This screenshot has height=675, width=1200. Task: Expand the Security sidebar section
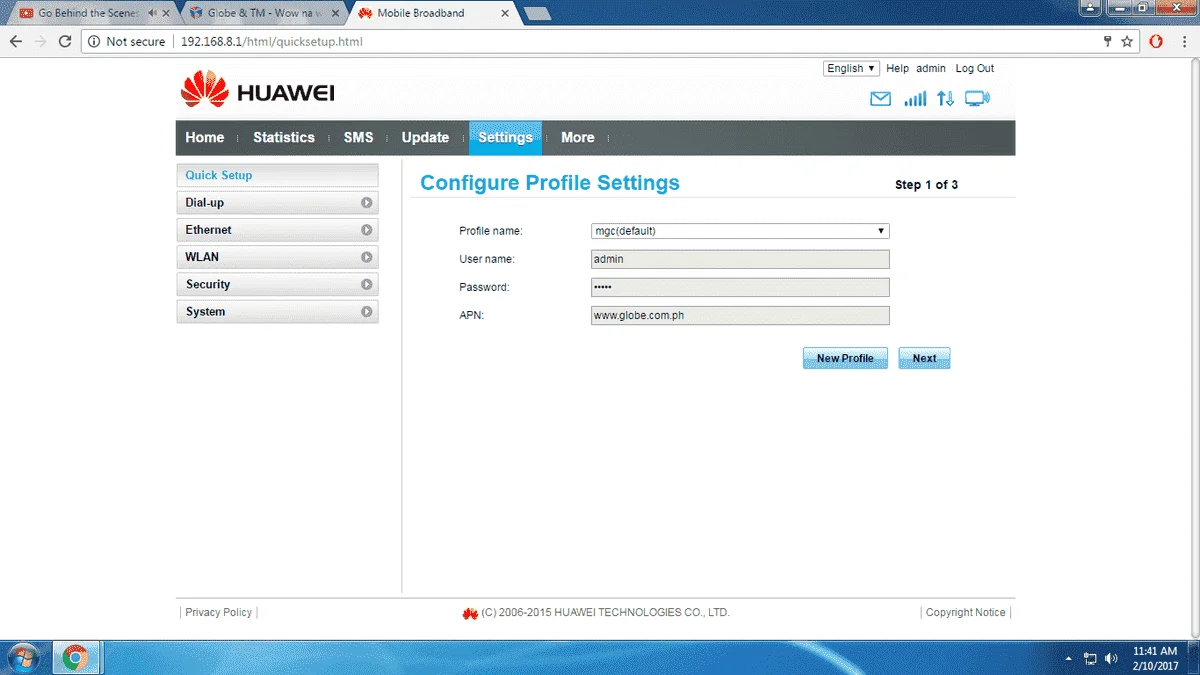pos(277,285)
